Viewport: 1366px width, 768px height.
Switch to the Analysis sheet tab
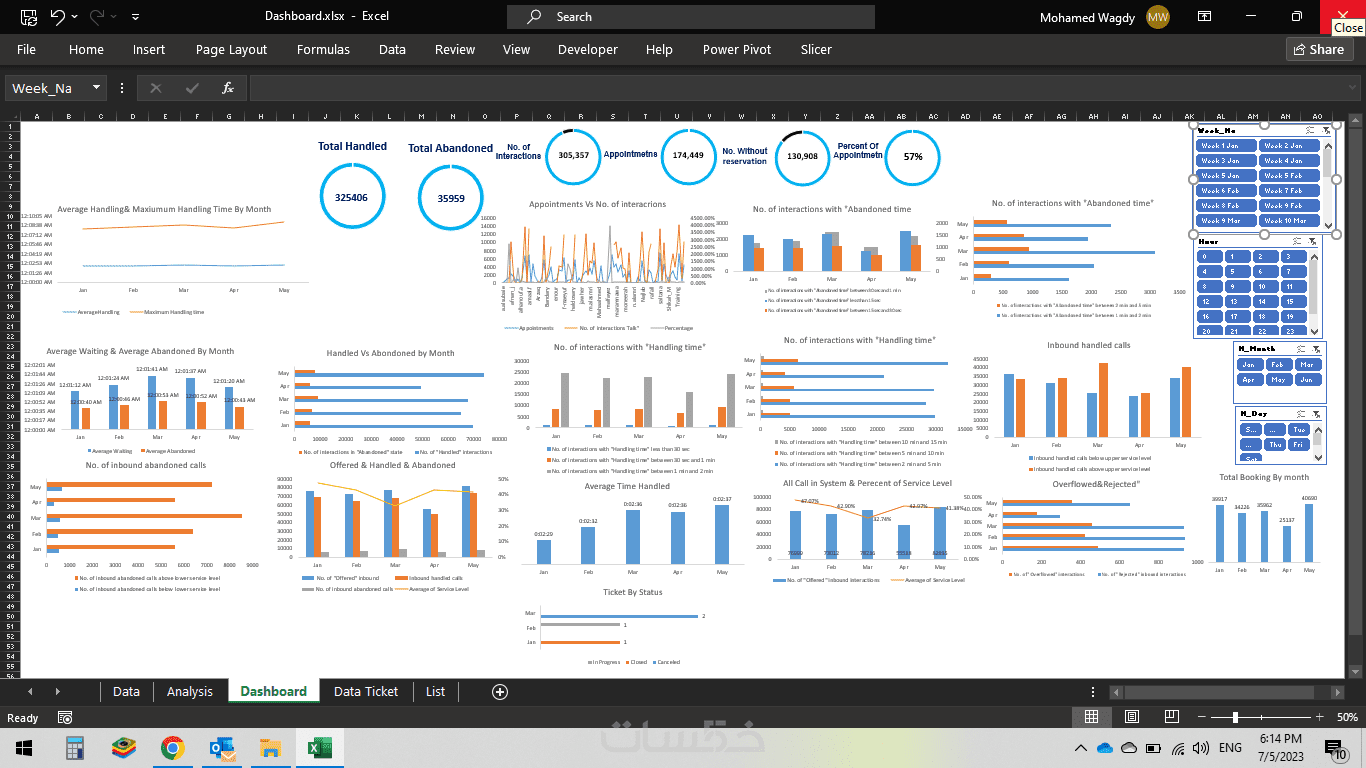[190, 691]
